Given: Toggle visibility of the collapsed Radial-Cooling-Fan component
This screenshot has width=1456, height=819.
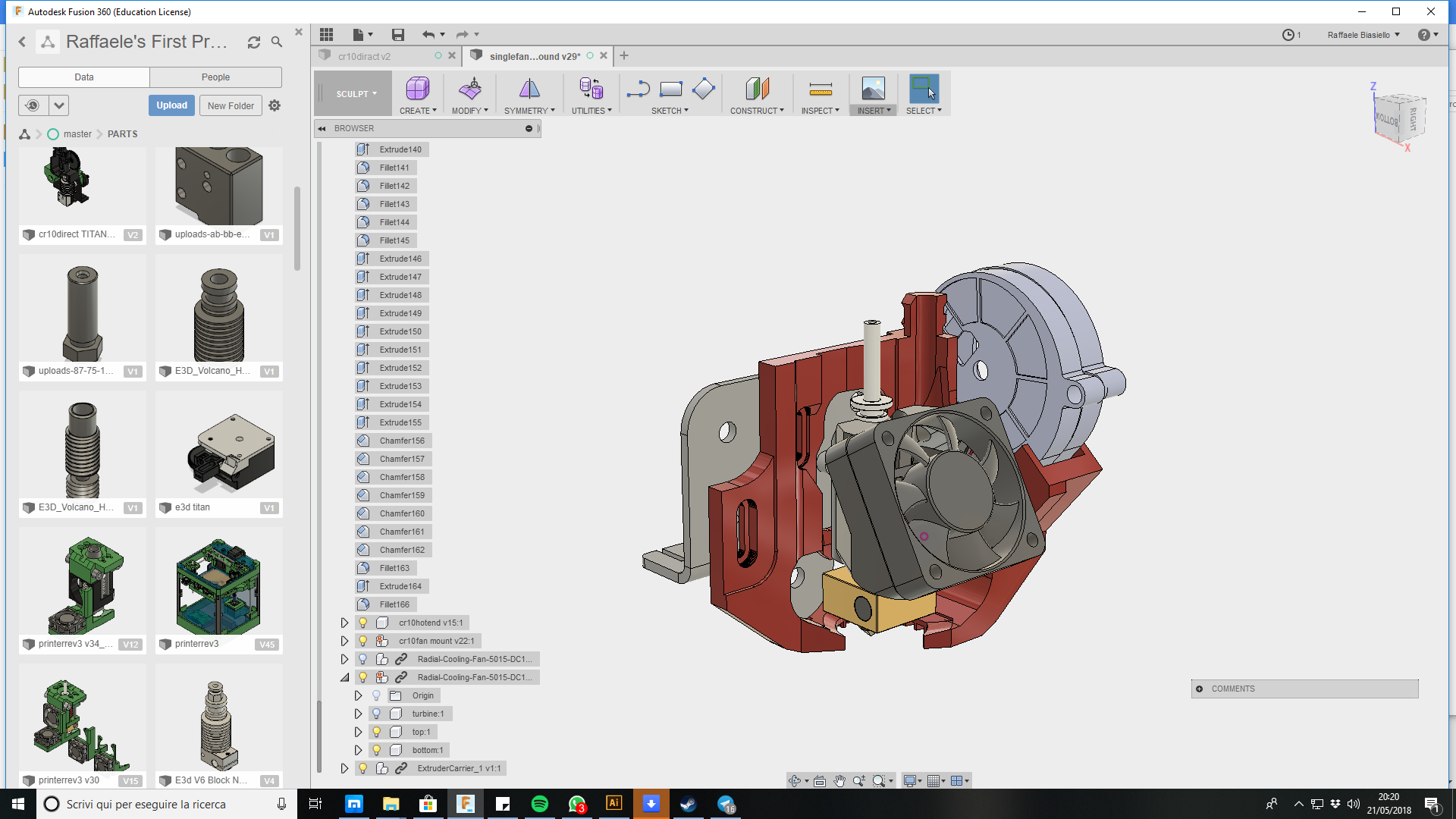Looking at the screenshot, I should 363,659.
